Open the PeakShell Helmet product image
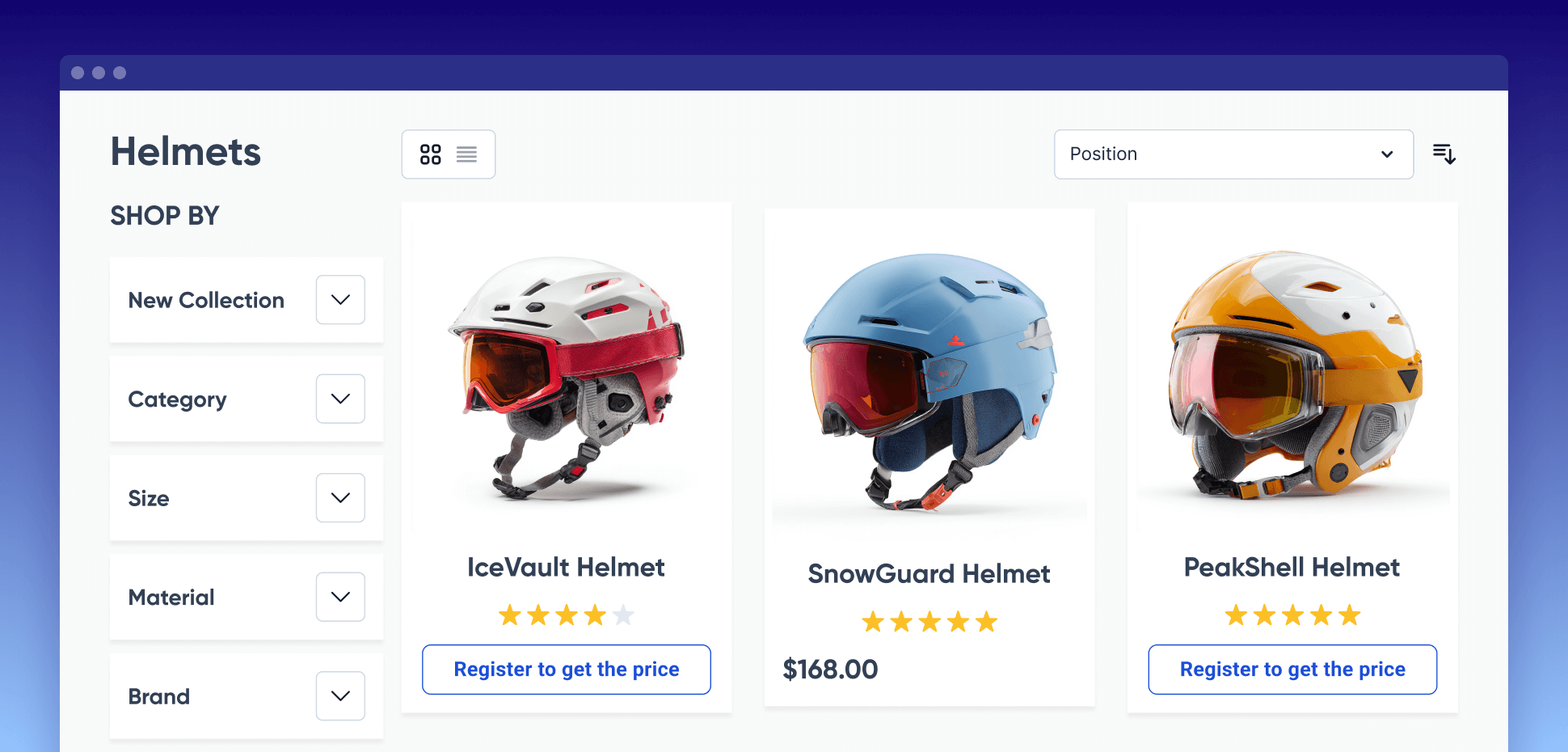This screenshot has width=1568, height=752. click(1292, 374)
